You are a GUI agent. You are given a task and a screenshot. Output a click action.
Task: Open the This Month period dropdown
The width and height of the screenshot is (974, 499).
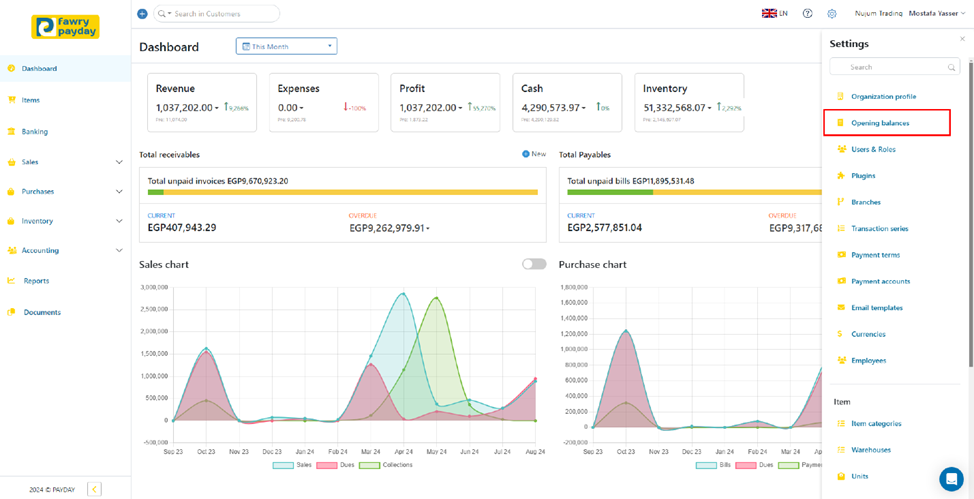tap(286, 46)
